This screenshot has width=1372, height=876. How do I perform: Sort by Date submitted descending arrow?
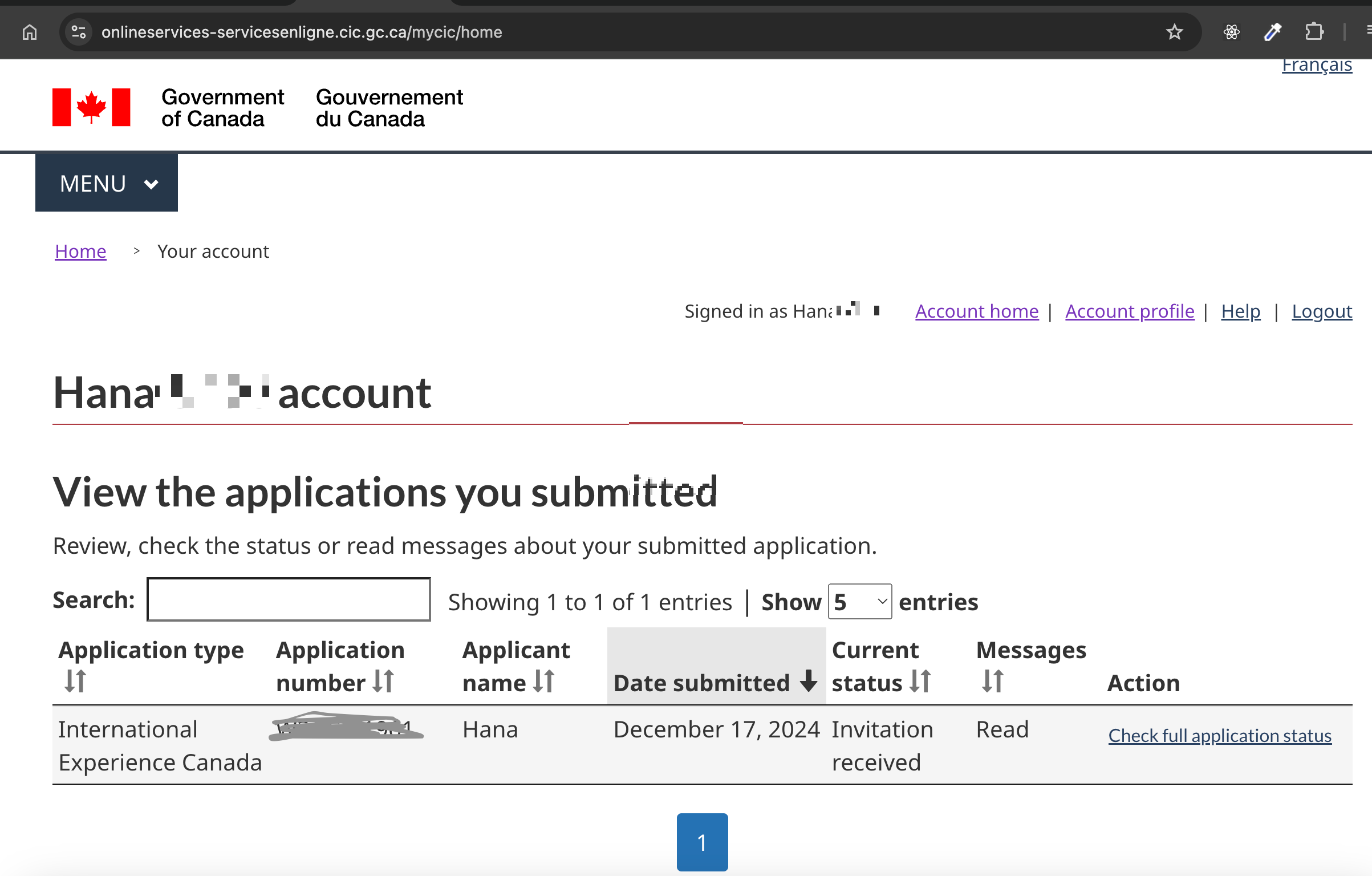[808, 681]
